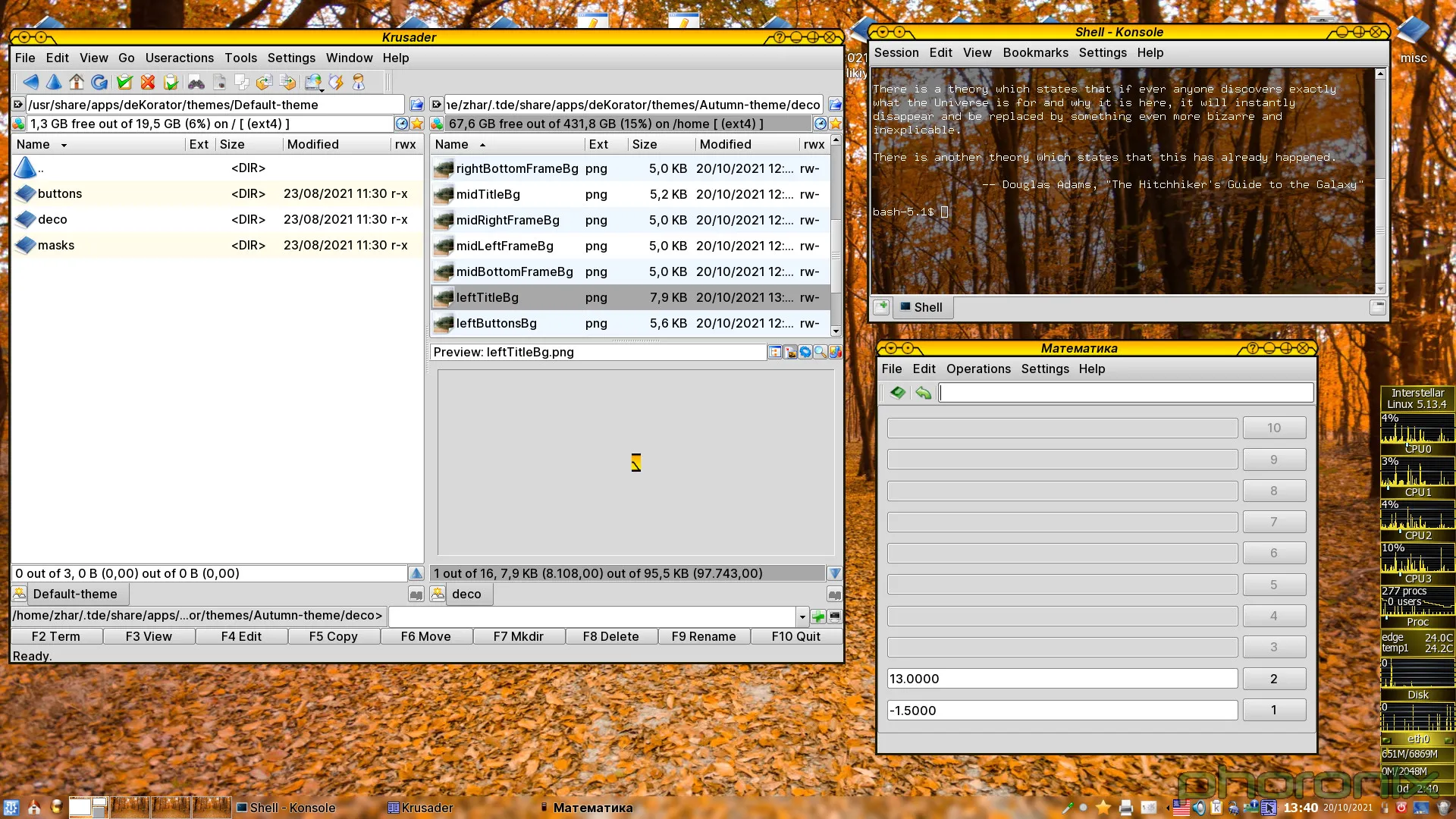Toggle right panel popup via down arrow
Image resolution: width=1456 pixels, height=819 pixels.
coord(835,573)
